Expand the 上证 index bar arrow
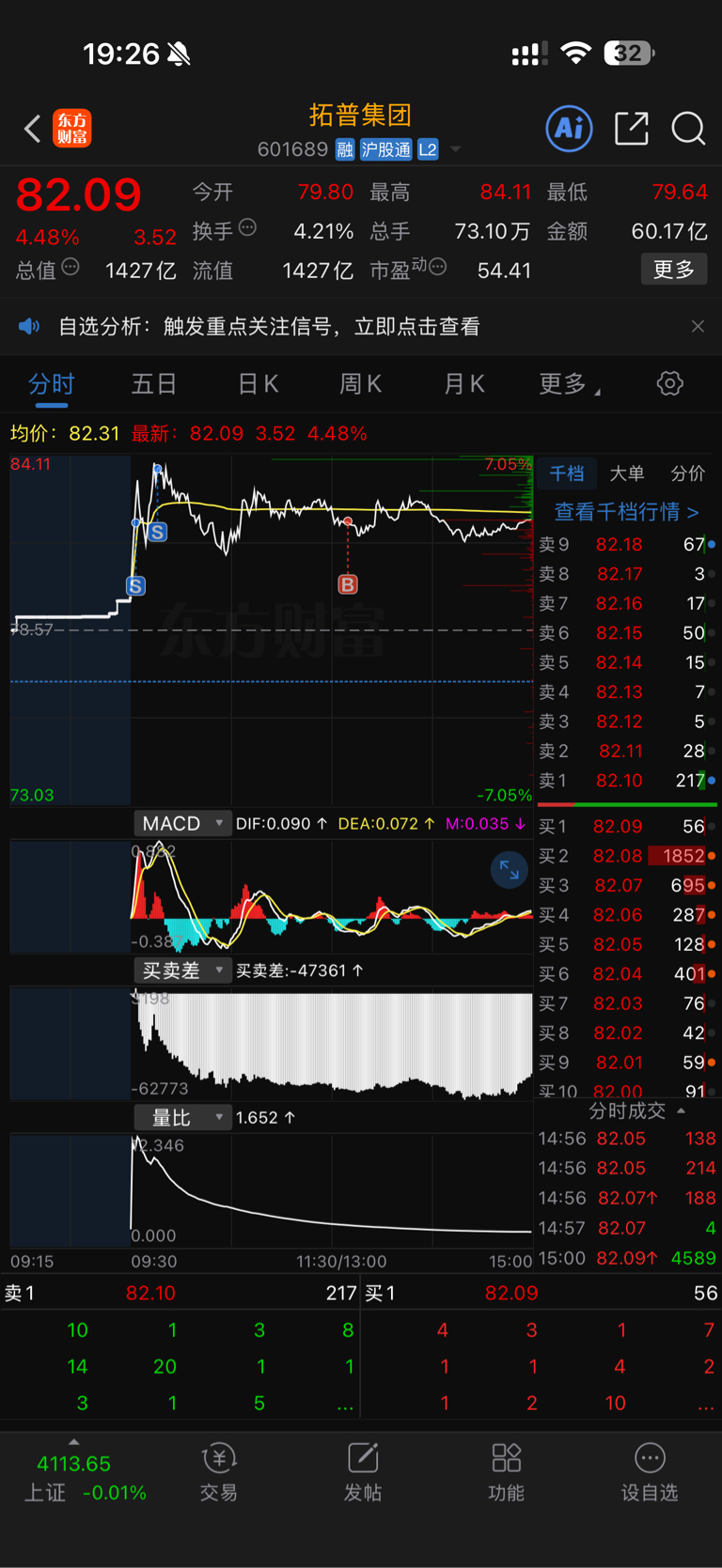This screenshot has width=722, height=1568. pos(73,1442)
